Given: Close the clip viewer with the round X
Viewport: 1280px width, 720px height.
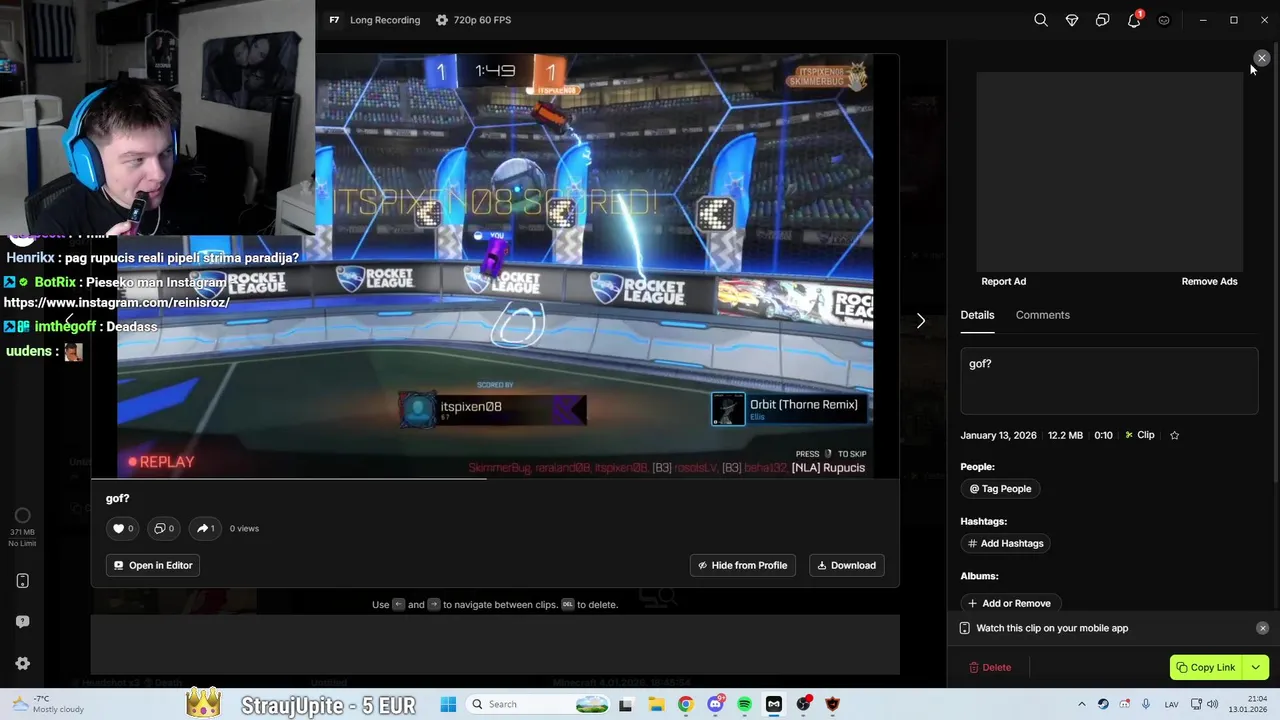Looking at the screenshot, I should pyautogui.click(x=1262, y=58).
